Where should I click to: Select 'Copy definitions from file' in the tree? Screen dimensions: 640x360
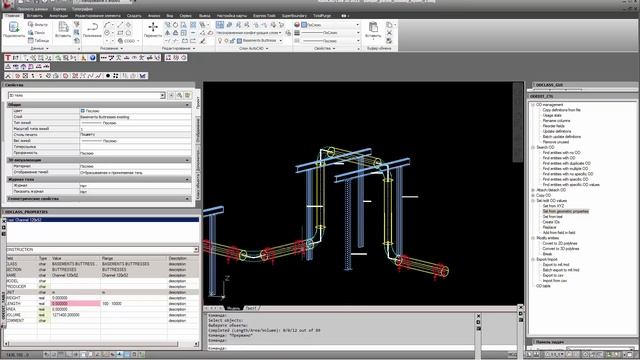point(562,110)
